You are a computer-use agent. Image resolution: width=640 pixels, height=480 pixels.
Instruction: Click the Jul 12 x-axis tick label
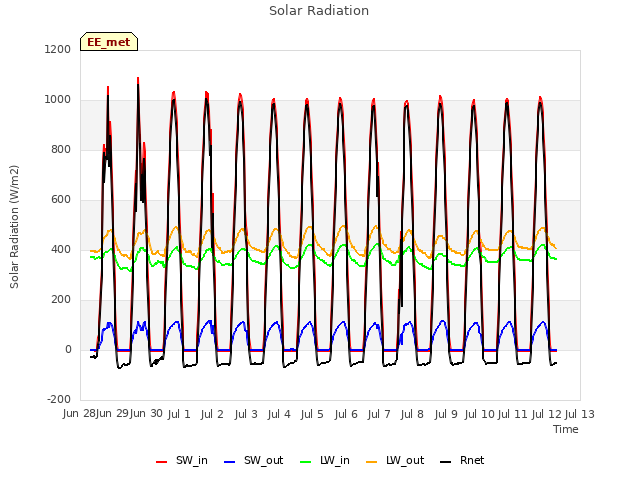(547, 414)
